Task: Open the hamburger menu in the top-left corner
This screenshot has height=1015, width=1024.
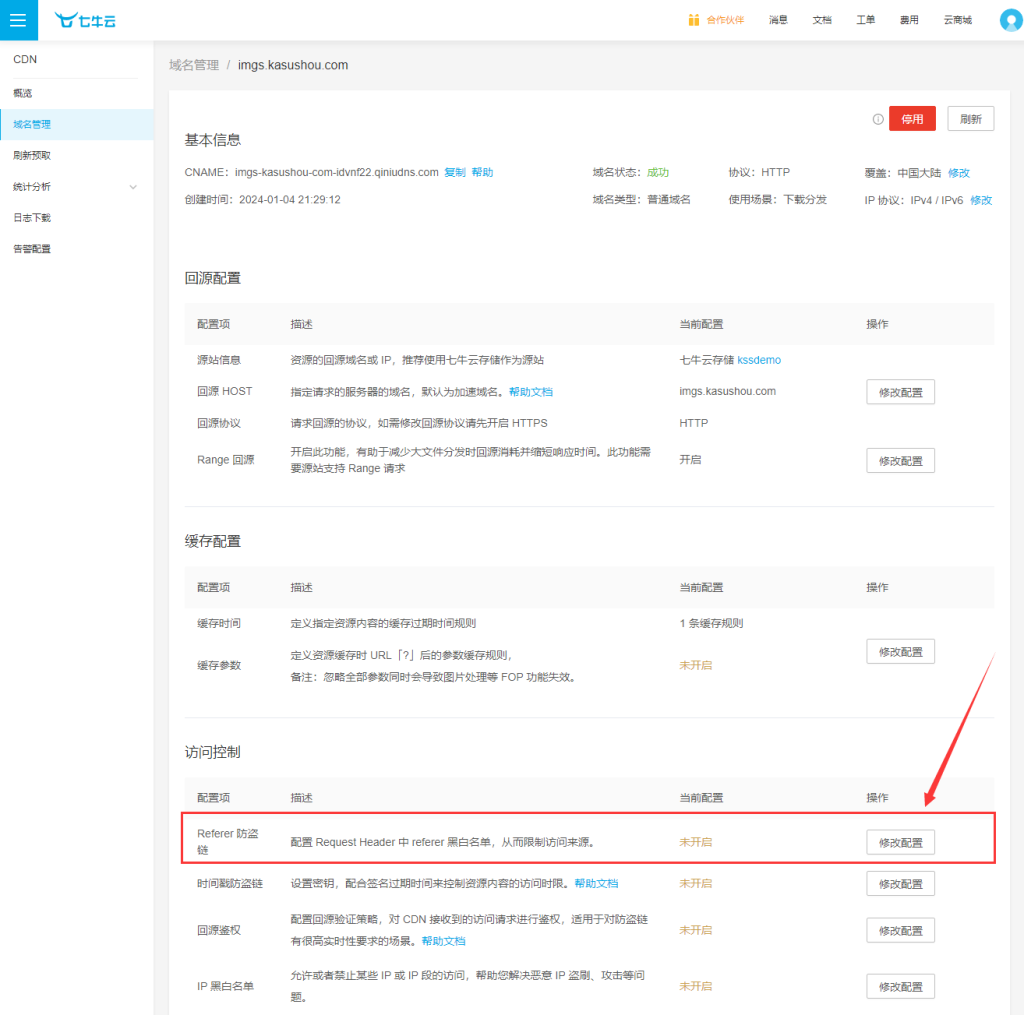Action: [x=18, y=20]
